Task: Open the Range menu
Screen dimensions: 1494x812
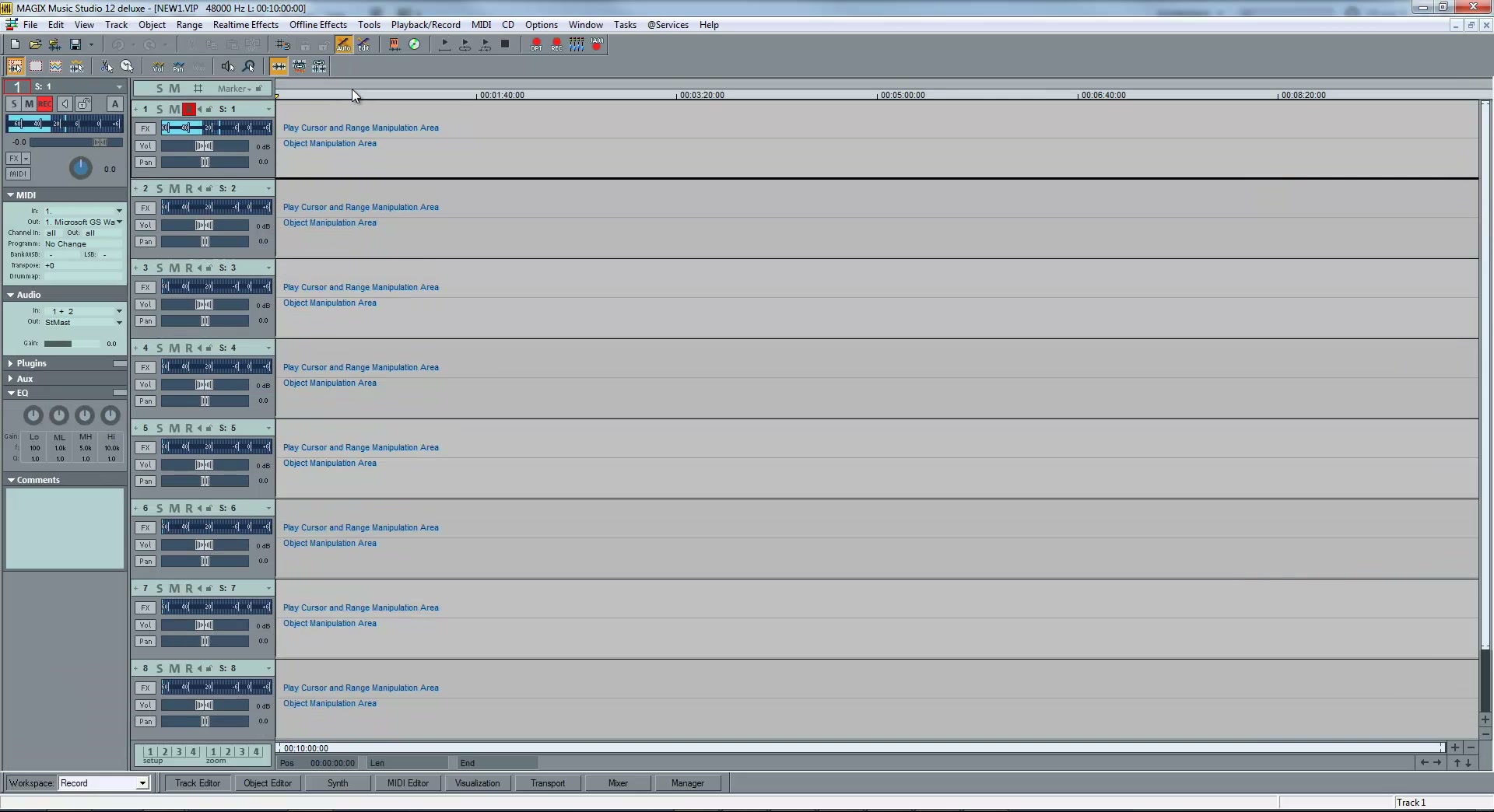Action: (x=189, y=25)
